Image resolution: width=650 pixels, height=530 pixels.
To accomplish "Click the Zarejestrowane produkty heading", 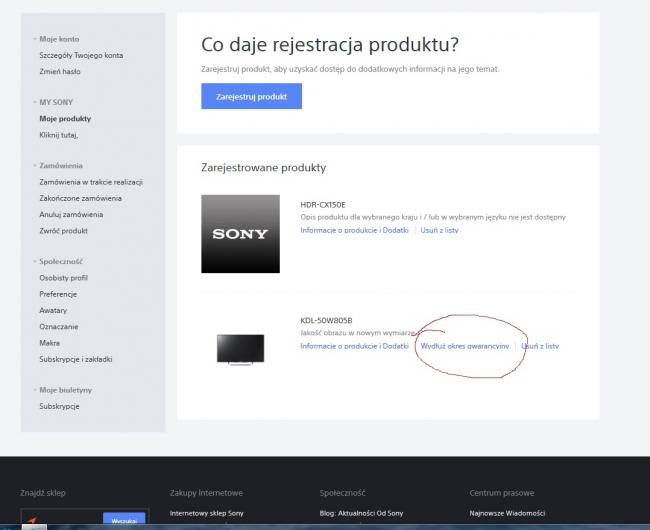I will pyautogui.click(x=264, y=167).
